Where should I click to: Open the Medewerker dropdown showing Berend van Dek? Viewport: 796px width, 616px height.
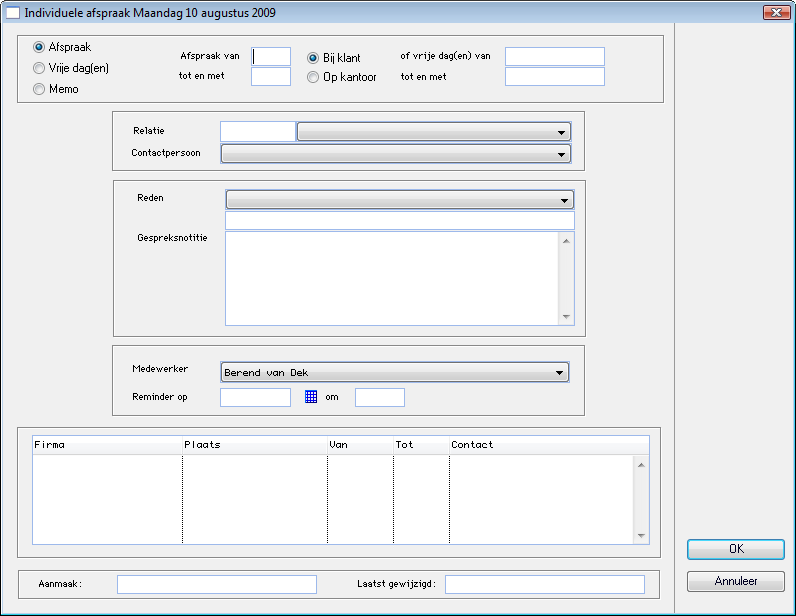[394, 373]
